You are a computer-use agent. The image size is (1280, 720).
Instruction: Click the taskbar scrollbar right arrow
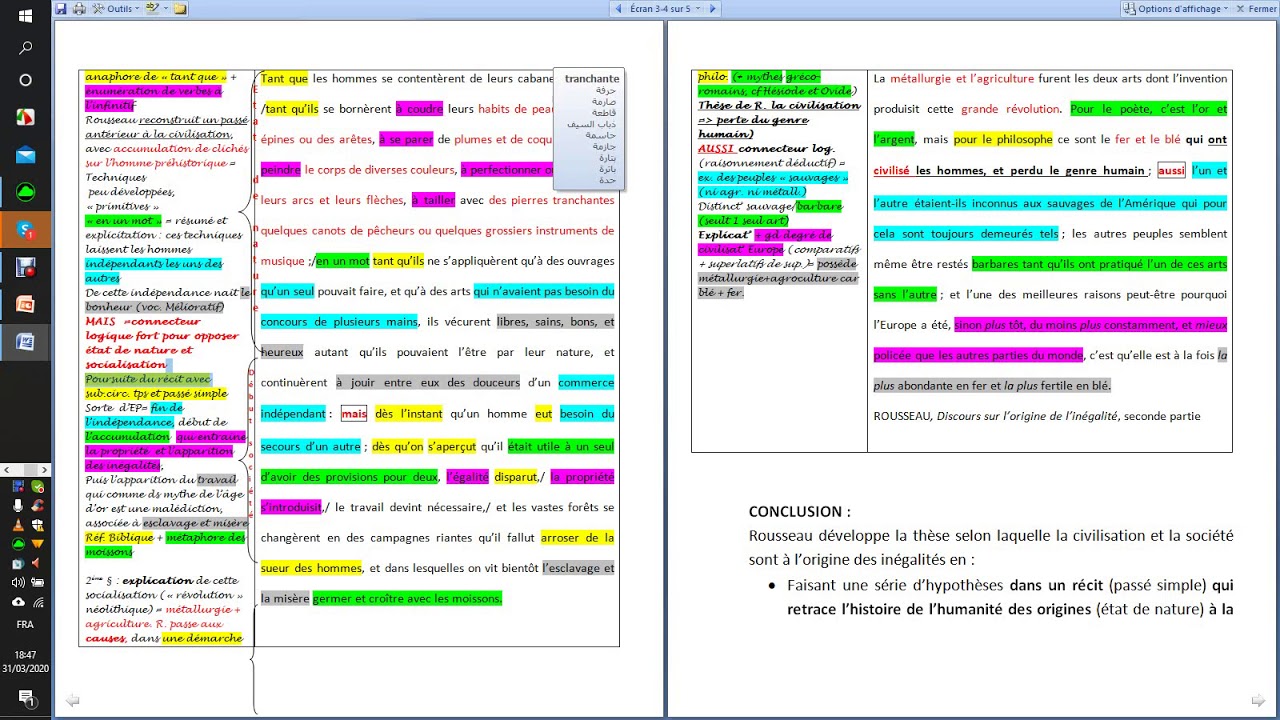(43, 469)
